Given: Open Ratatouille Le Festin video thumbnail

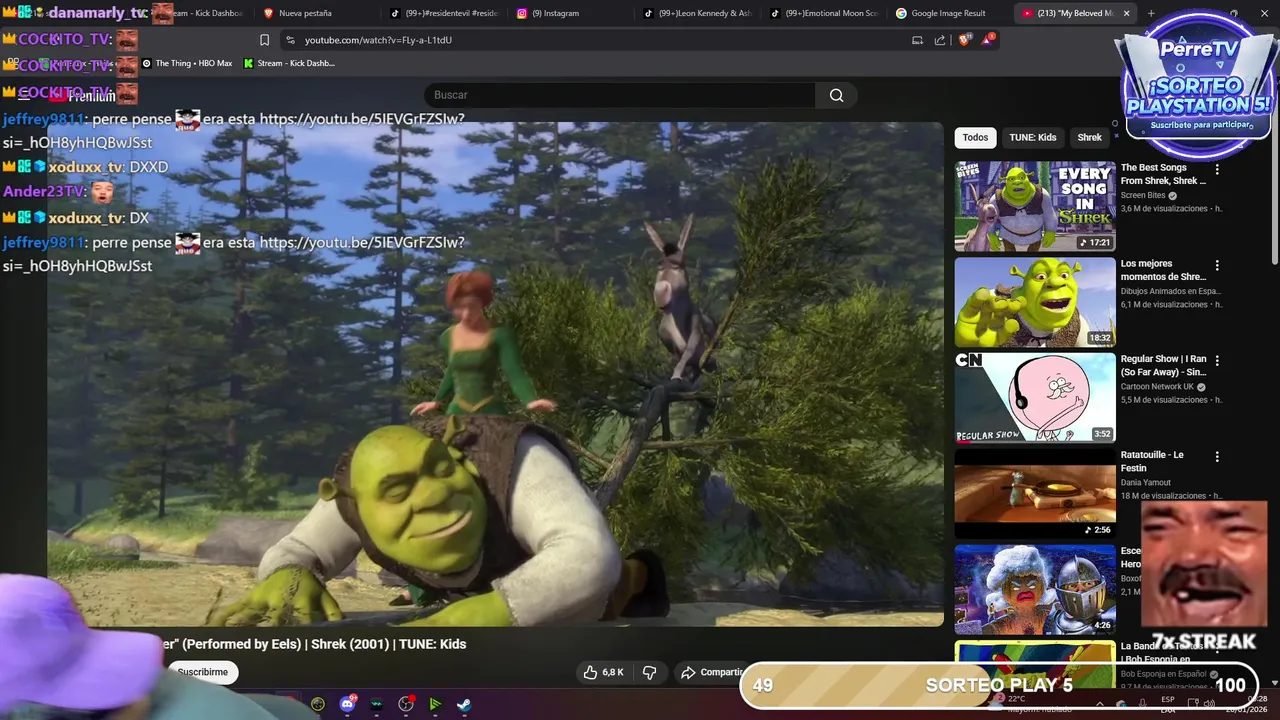Looking at the screenshot, I should [x=1035, y=493].
